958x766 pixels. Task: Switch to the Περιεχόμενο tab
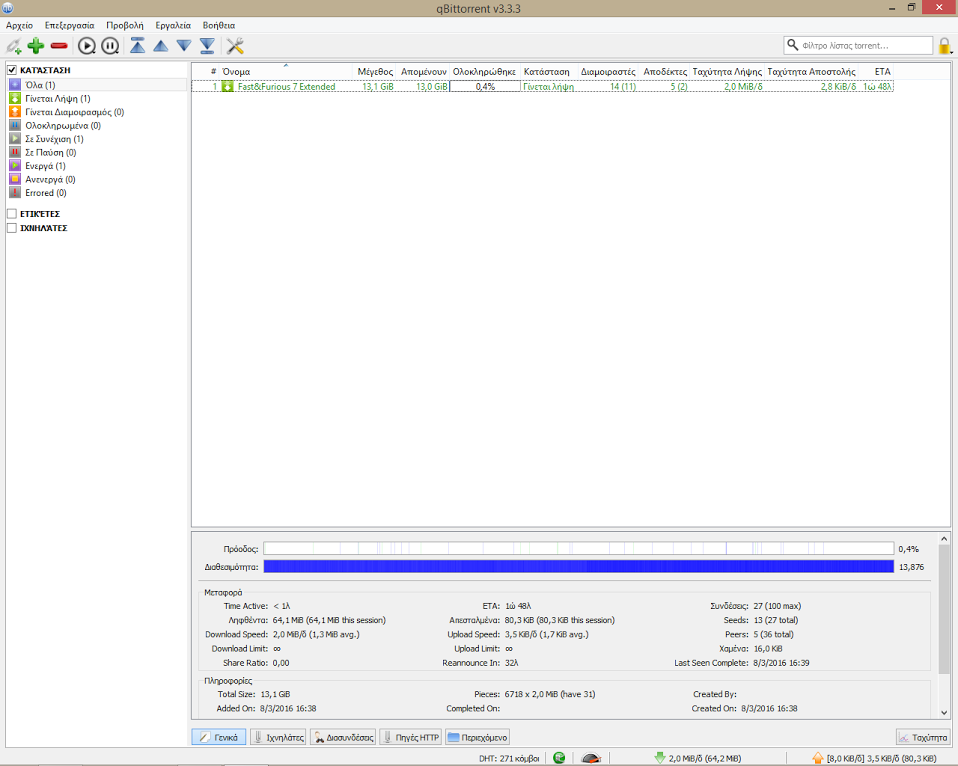click(477, 737)
